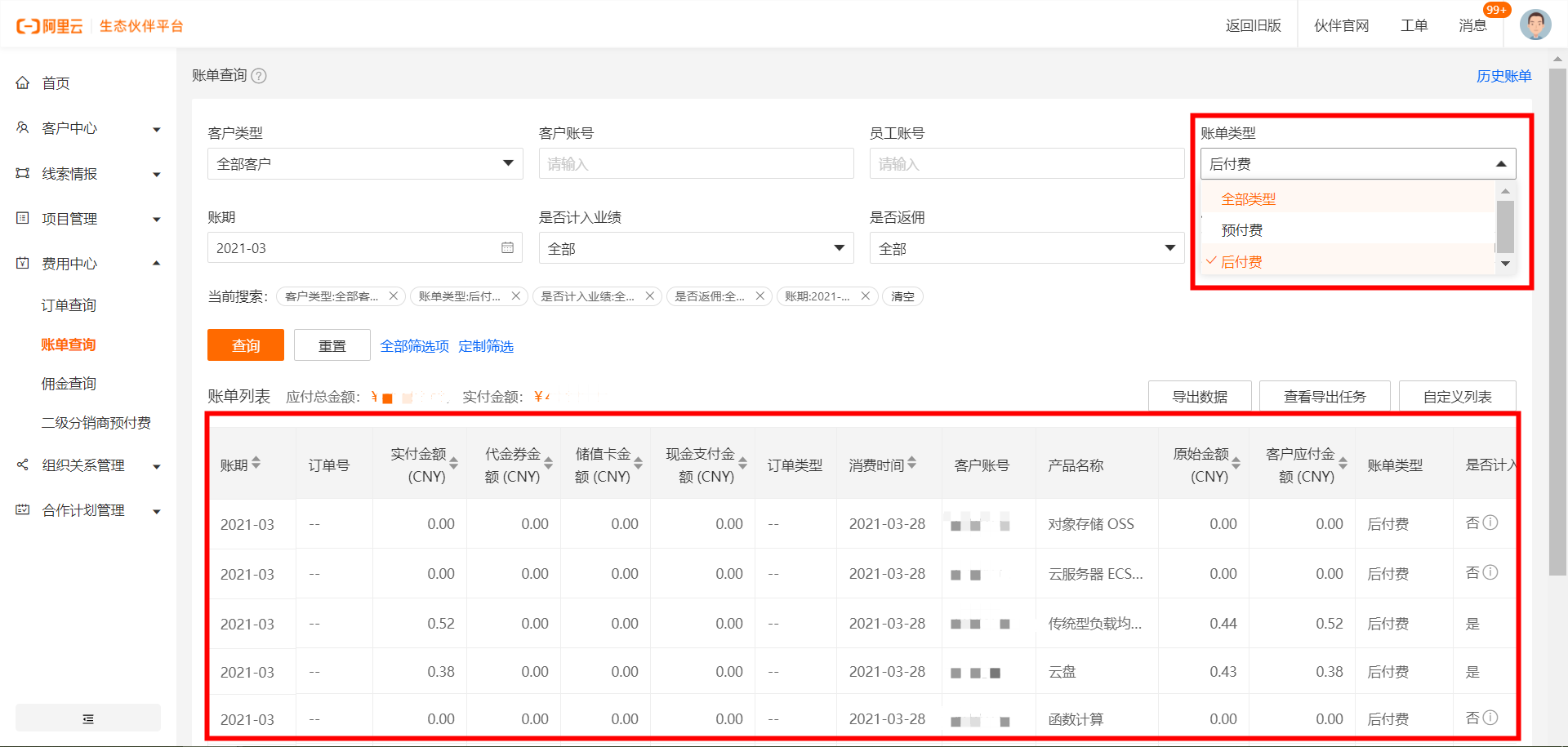
Task: Sort by 实付金额 column arrows
Action: pos(454,463)
